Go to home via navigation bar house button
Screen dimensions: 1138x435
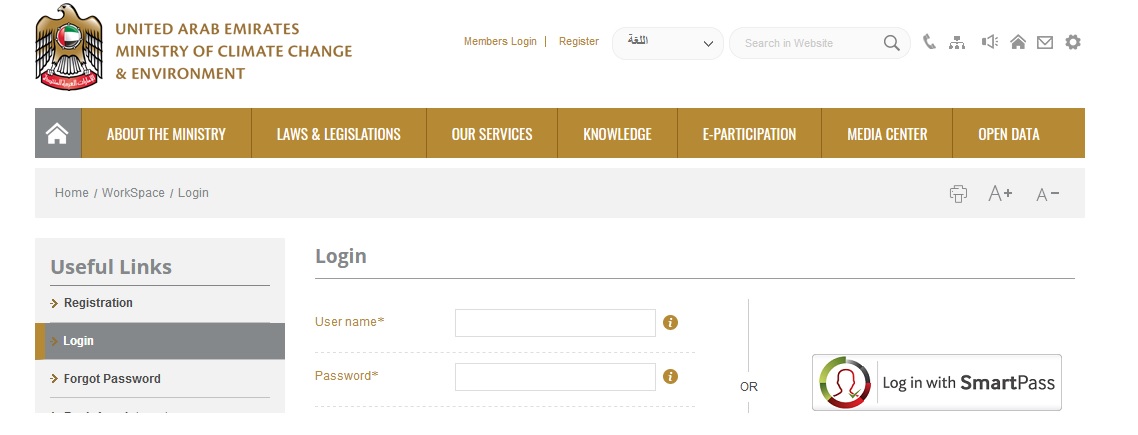click(57, 134)
